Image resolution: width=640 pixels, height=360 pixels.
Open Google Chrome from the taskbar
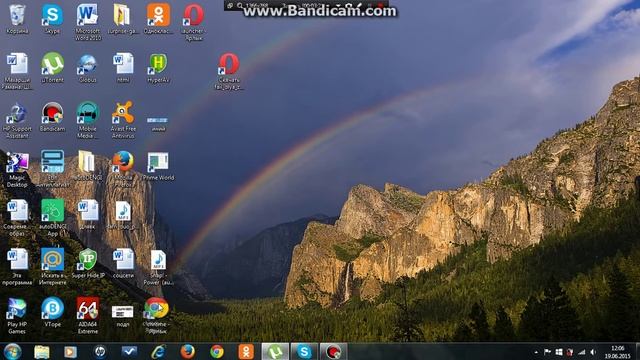(217, 351)
